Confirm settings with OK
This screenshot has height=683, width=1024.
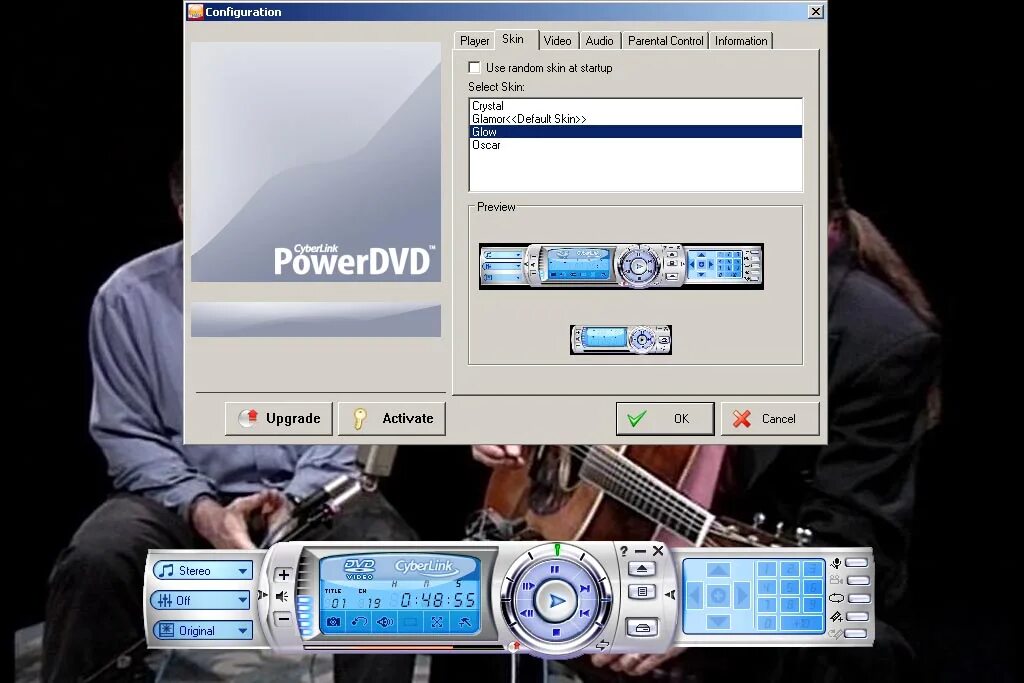point(665,419)
